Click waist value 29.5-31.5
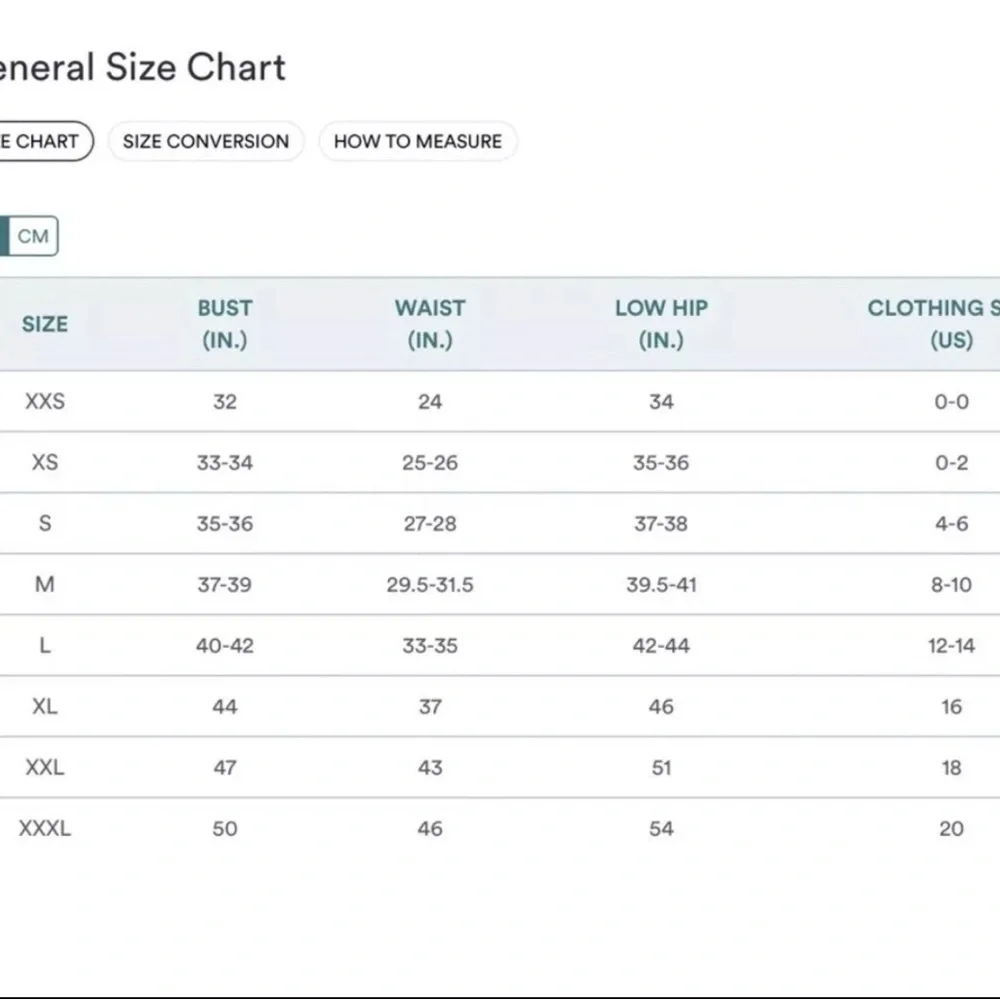The image size is (1000, 1000). pos(430,584)
